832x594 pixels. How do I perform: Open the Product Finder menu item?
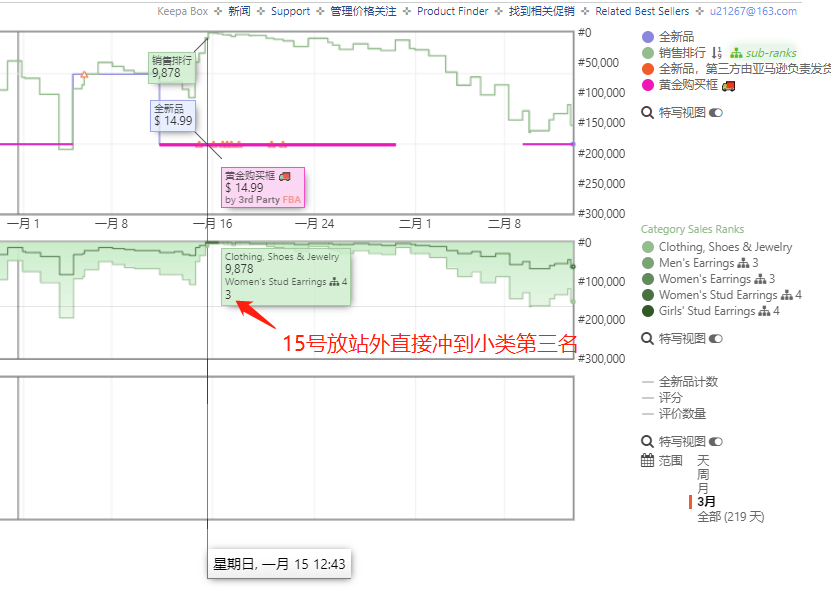point(452,12)
